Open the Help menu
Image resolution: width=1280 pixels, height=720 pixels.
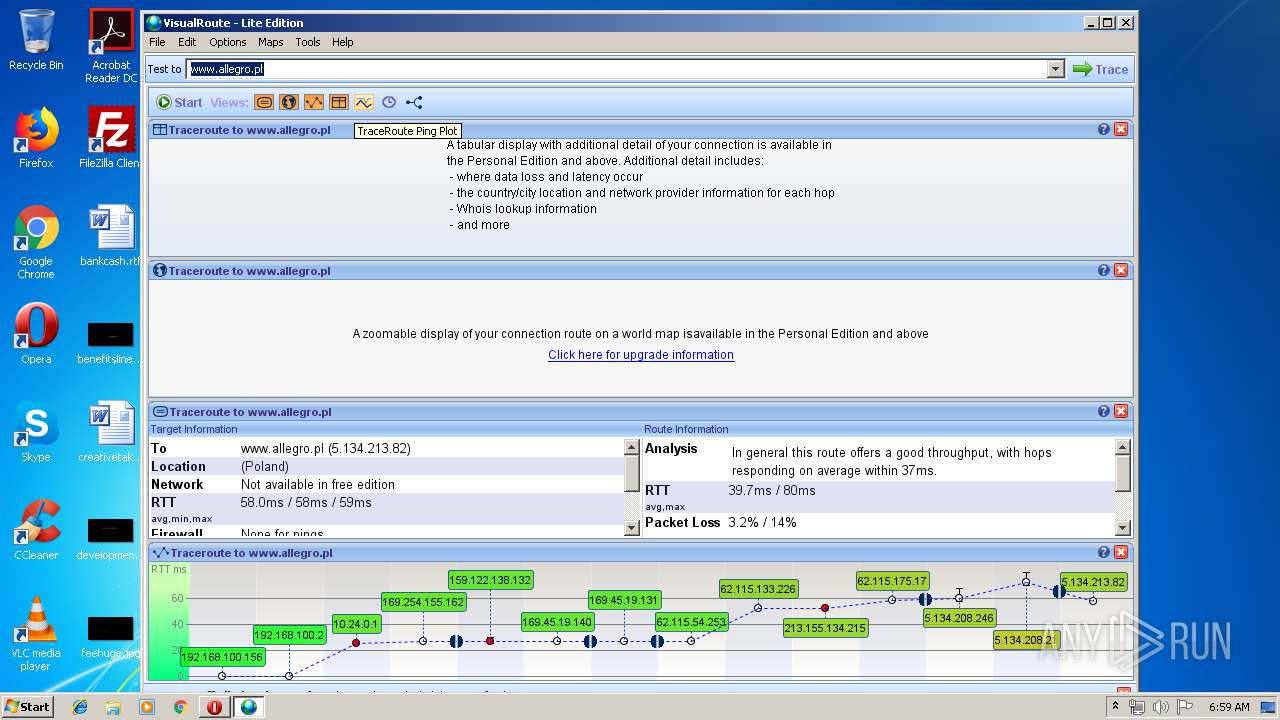pyautogui.click(x=343, y=42)
